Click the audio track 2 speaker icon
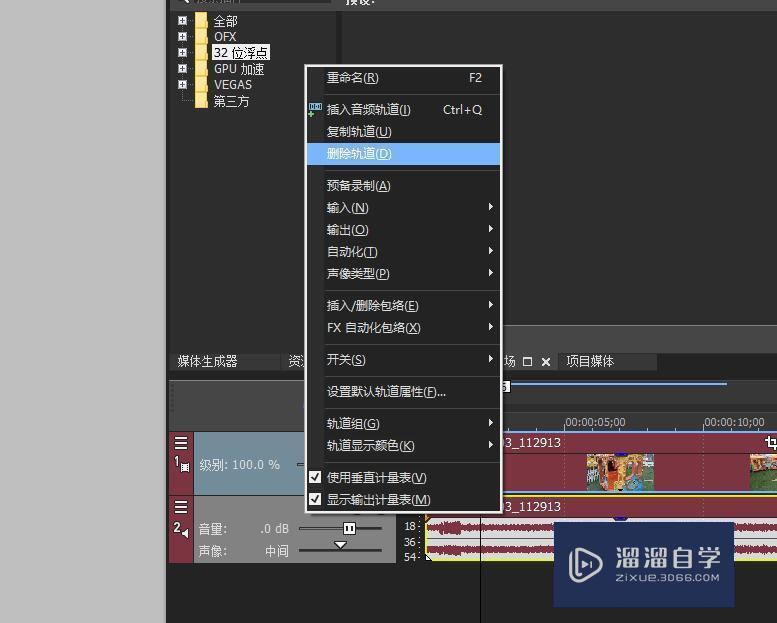Screen dimensions: 777x623 point(185,533)
